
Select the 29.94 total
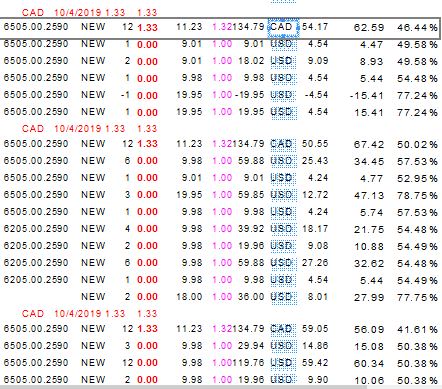pyautogui.click(x=251, y=346)
